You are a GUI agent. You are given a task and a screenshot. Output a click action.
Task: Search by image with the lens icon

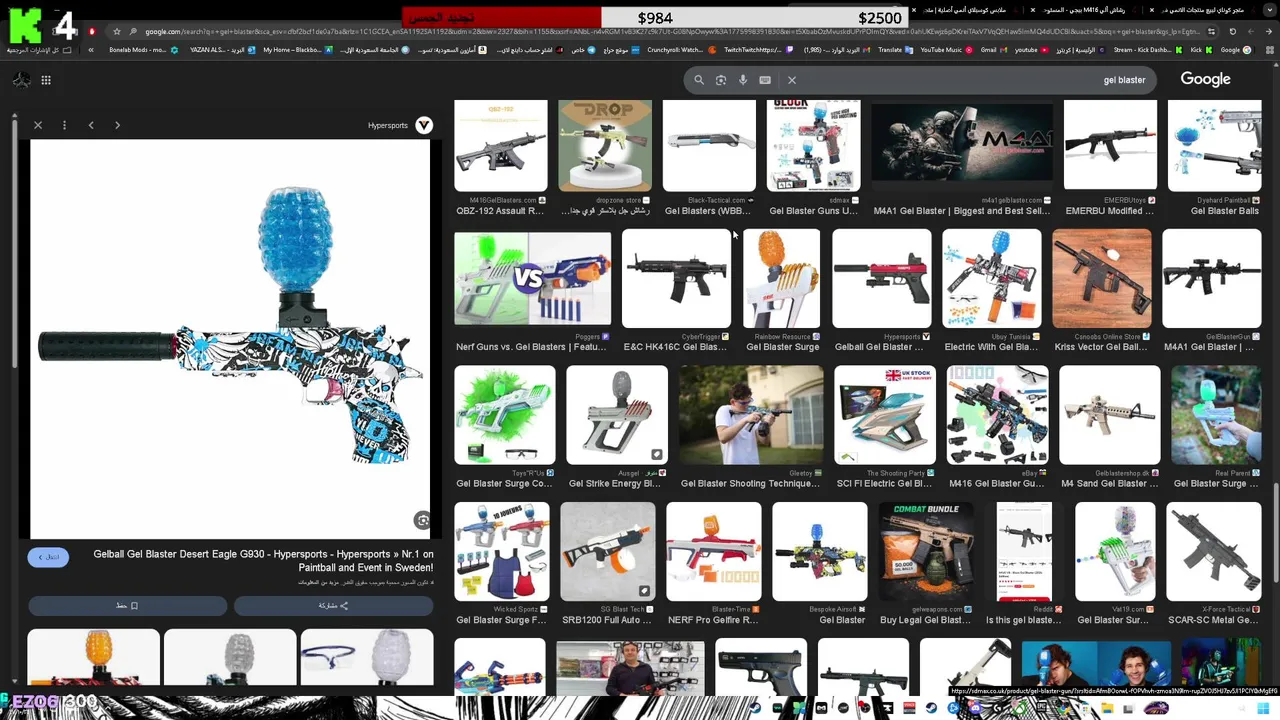click(x=721, y=80)
